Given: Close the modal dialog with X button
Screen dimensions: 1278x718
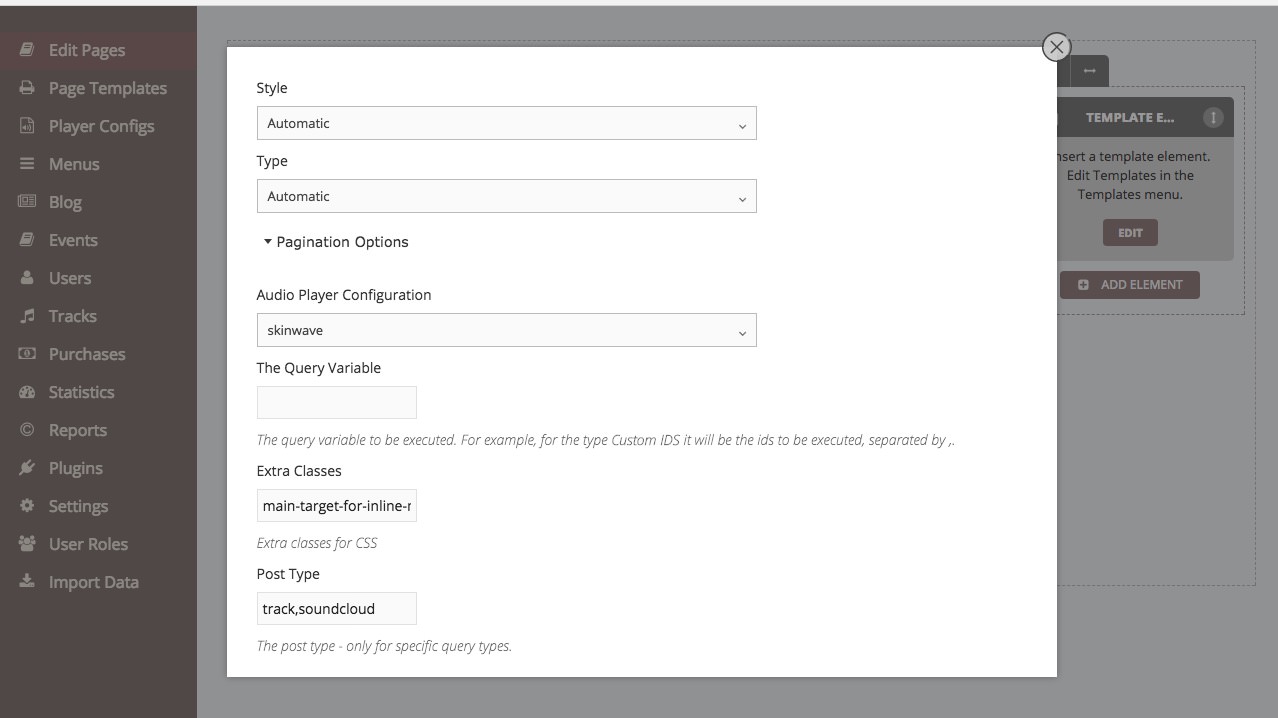Looking at the screenshot, I should 1056,47.
